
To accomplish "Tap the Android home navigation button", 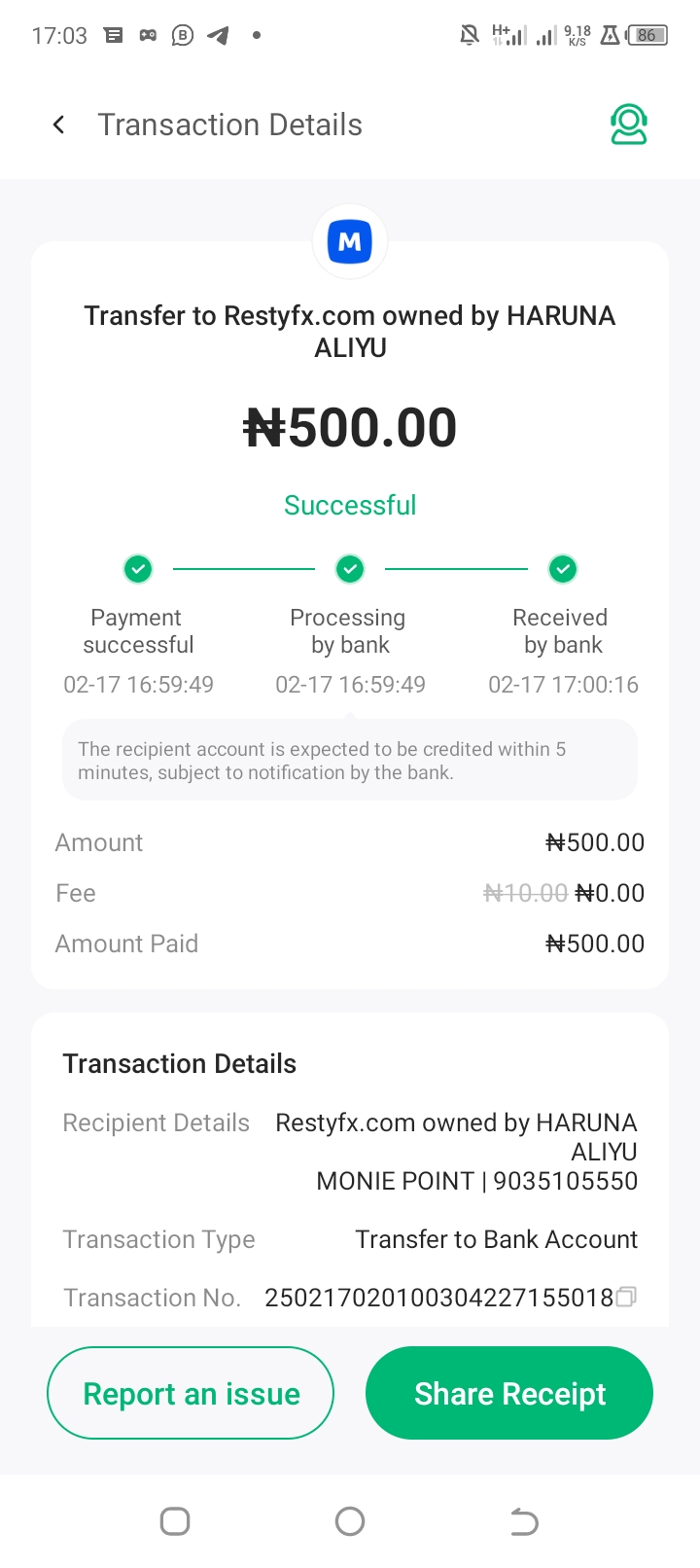I will click(350, 1521).
